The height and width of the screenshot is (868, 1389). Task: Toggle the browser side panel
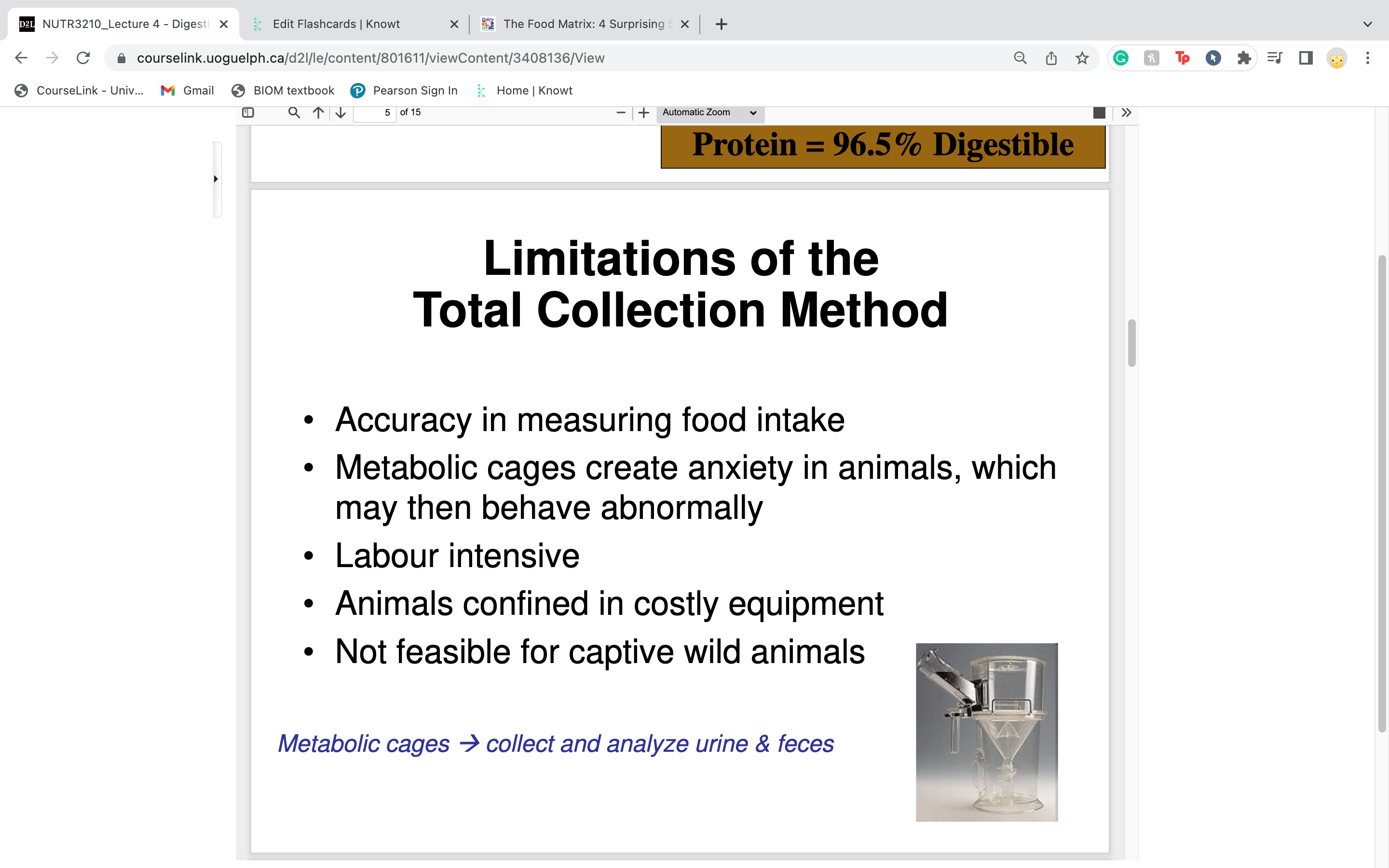pos(1305,57)
